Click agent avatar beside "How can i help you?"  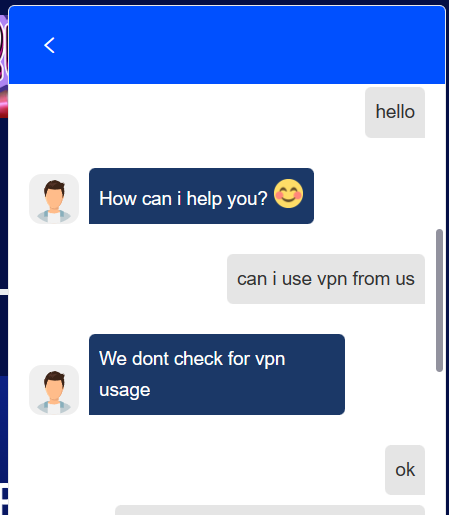point(54,199)
